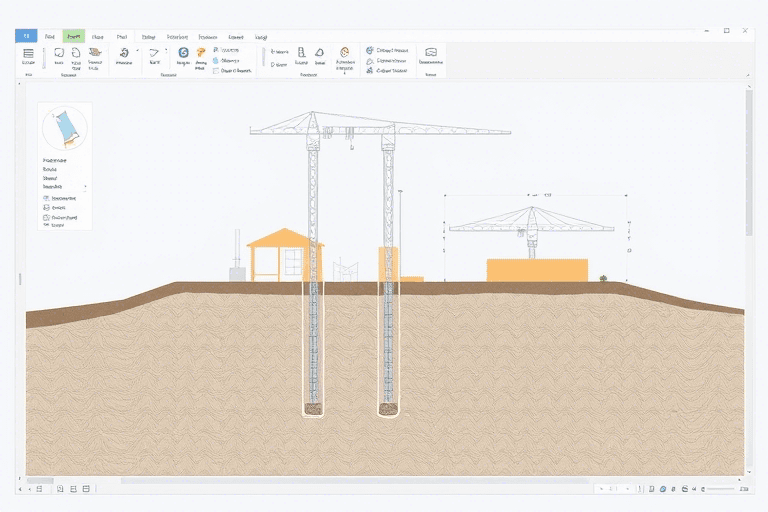Click the blue round icon in the status bar
768x512 pixels.
(663, 489)
